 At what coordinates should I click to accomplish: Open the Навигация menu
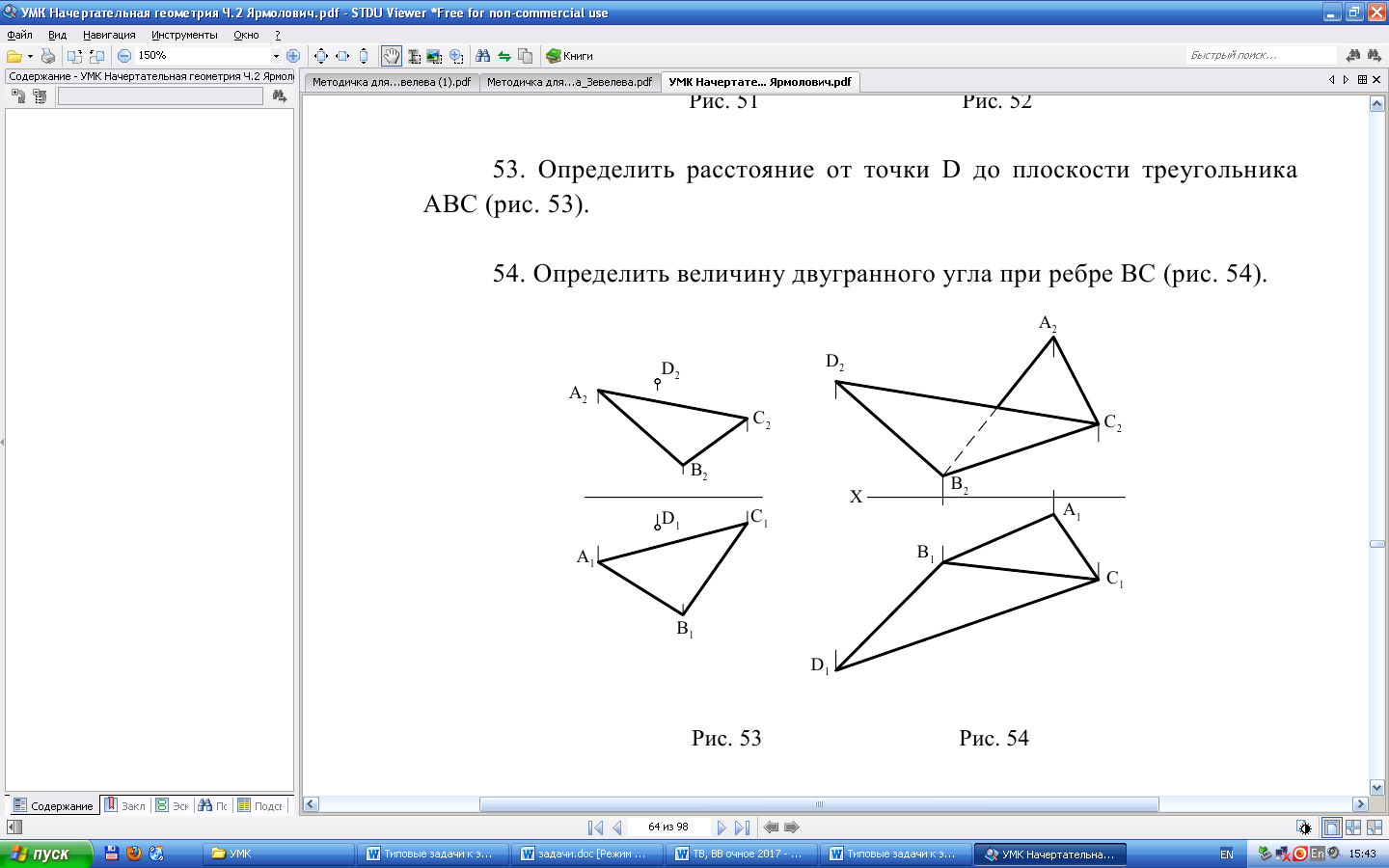tap(109, 35)
